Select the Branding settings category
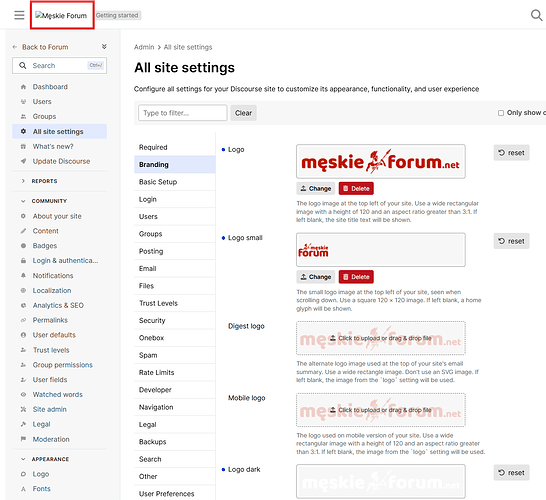This screenshot has width=546, height=500. (174, 165)
